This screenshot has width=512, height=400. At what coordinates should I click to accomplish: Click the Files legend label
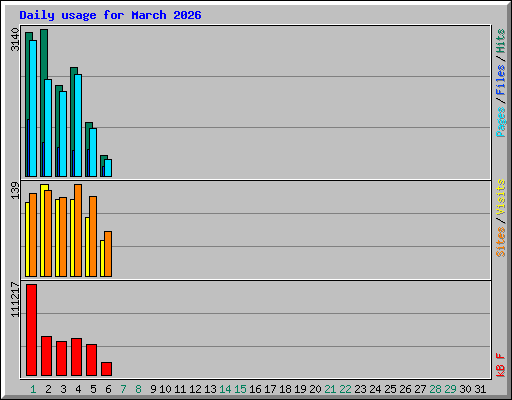500,79
